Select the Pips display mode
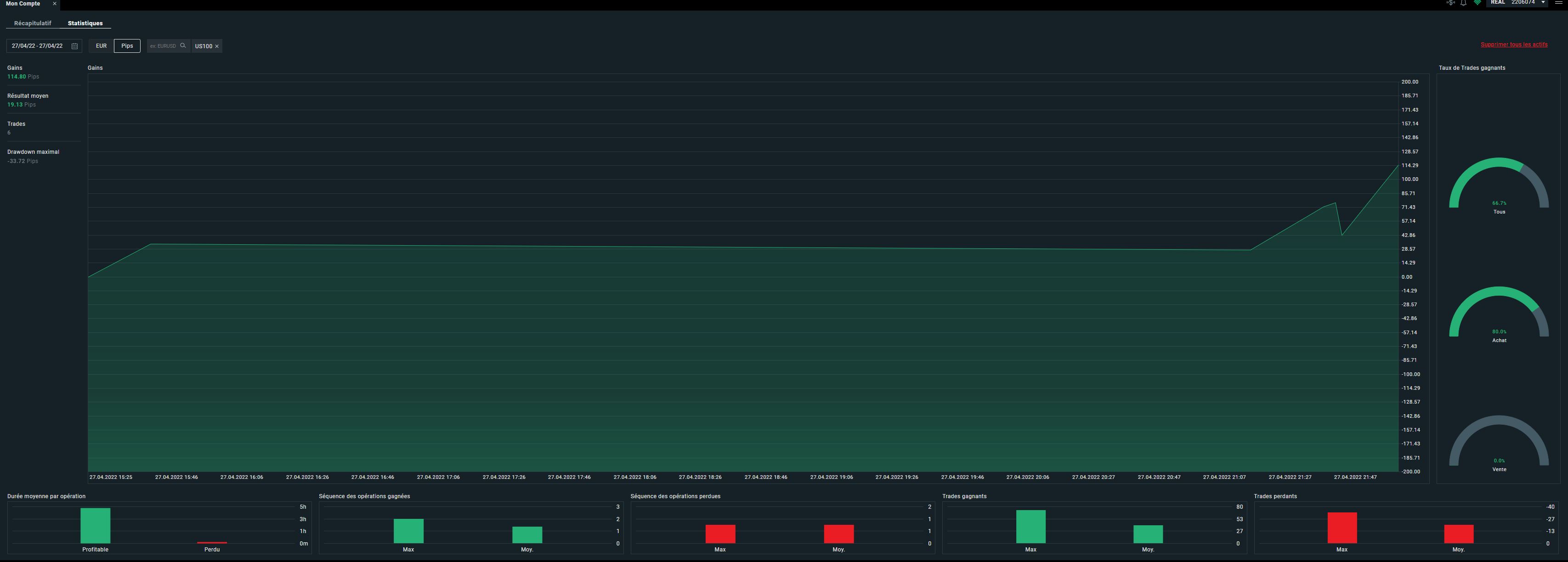Viewport: 1568px width, 562px height. click(x=127, y=46)
